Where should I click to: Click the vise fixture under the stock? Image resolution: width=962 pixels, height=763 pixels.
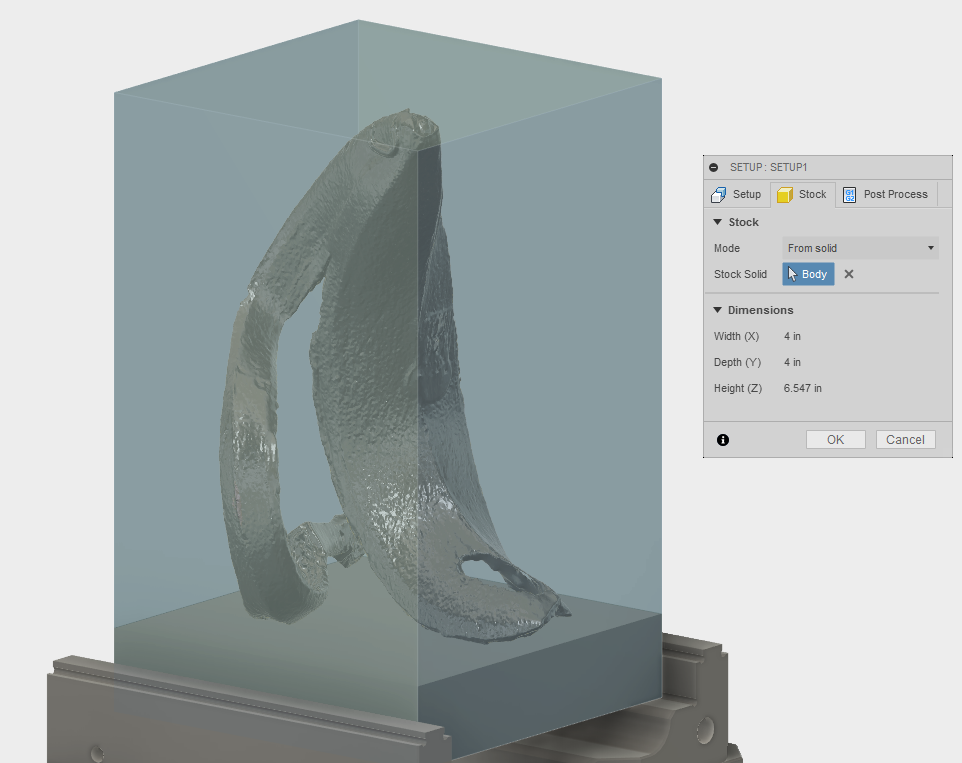point(245,718)
